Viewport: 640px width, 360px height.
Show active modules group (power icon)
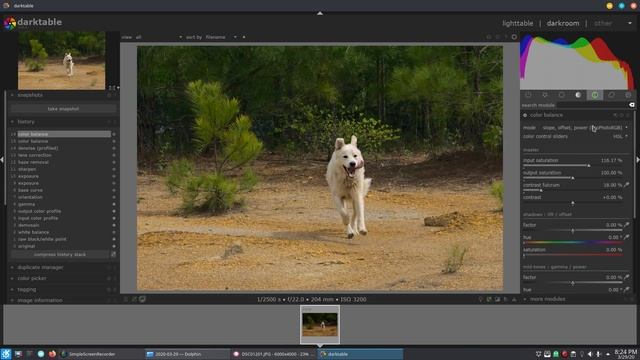pyautogui.click(x=528, y=95)
